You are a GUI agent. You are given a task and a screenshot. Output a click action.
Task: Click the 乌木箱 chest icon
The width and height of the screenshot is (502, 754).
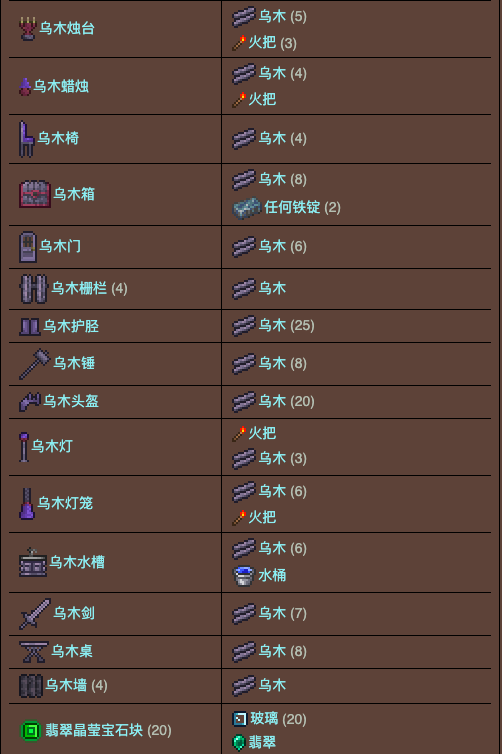(x=35, y=194)
